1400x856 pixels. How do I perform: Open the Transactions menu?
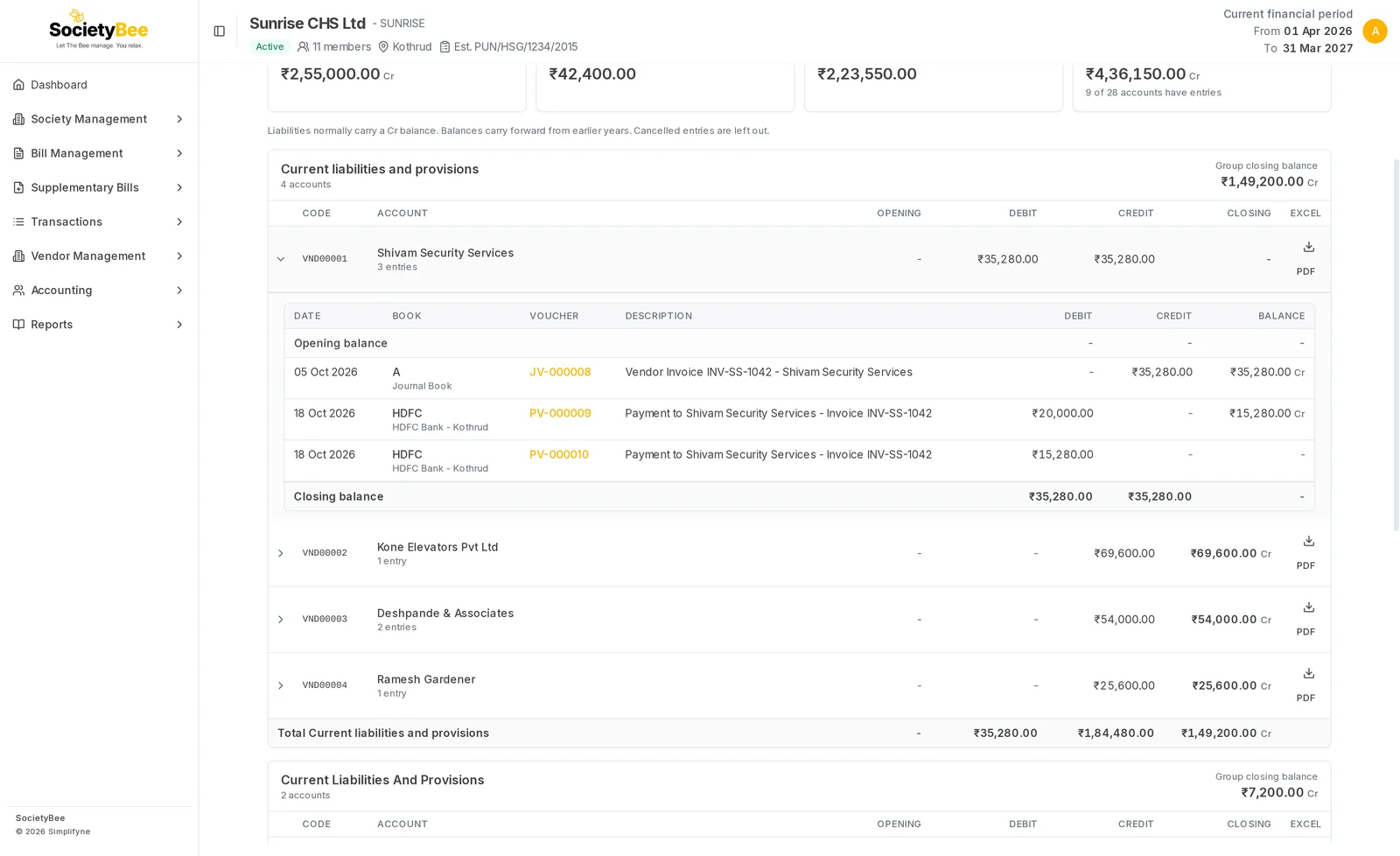(x=99, y=221)
